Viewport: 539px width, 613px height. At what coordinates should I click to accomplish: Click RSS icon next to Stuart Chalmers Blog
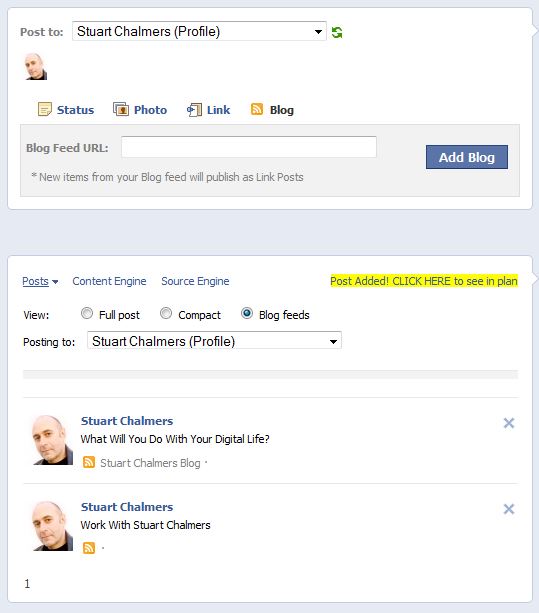pyautogui.click(x=89, y=462)
